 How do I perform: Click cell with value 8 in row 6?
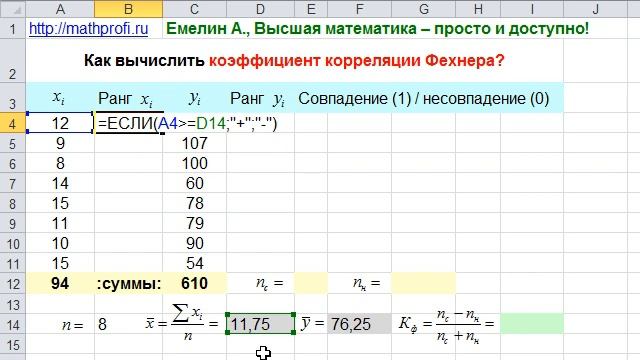click(60, 163)
